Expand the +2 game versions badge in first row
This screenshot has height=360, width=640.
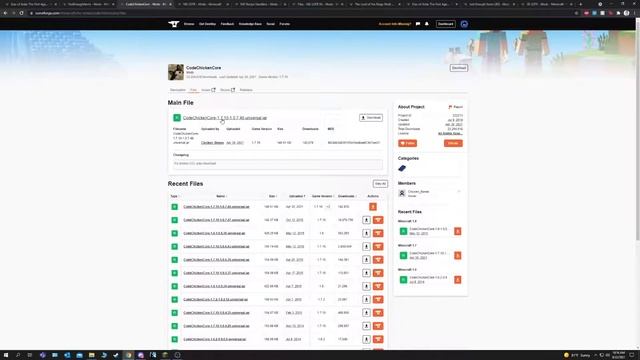tap(328, 207)
